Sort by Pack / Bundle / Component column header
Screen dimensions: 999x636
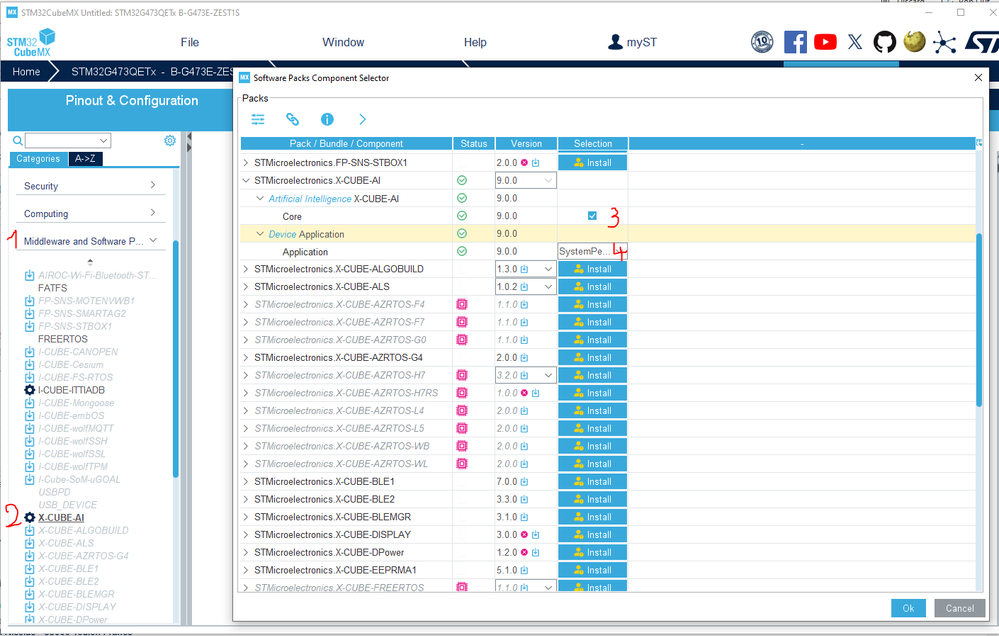click(346, 143)
